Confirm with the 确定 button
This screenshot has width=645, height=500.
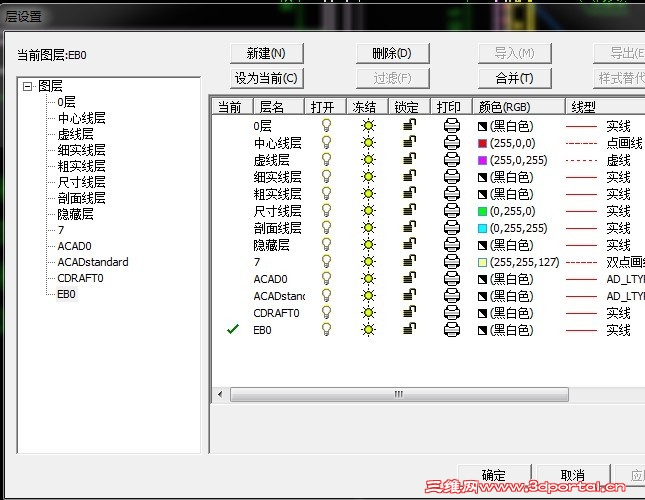coord(494,475)
